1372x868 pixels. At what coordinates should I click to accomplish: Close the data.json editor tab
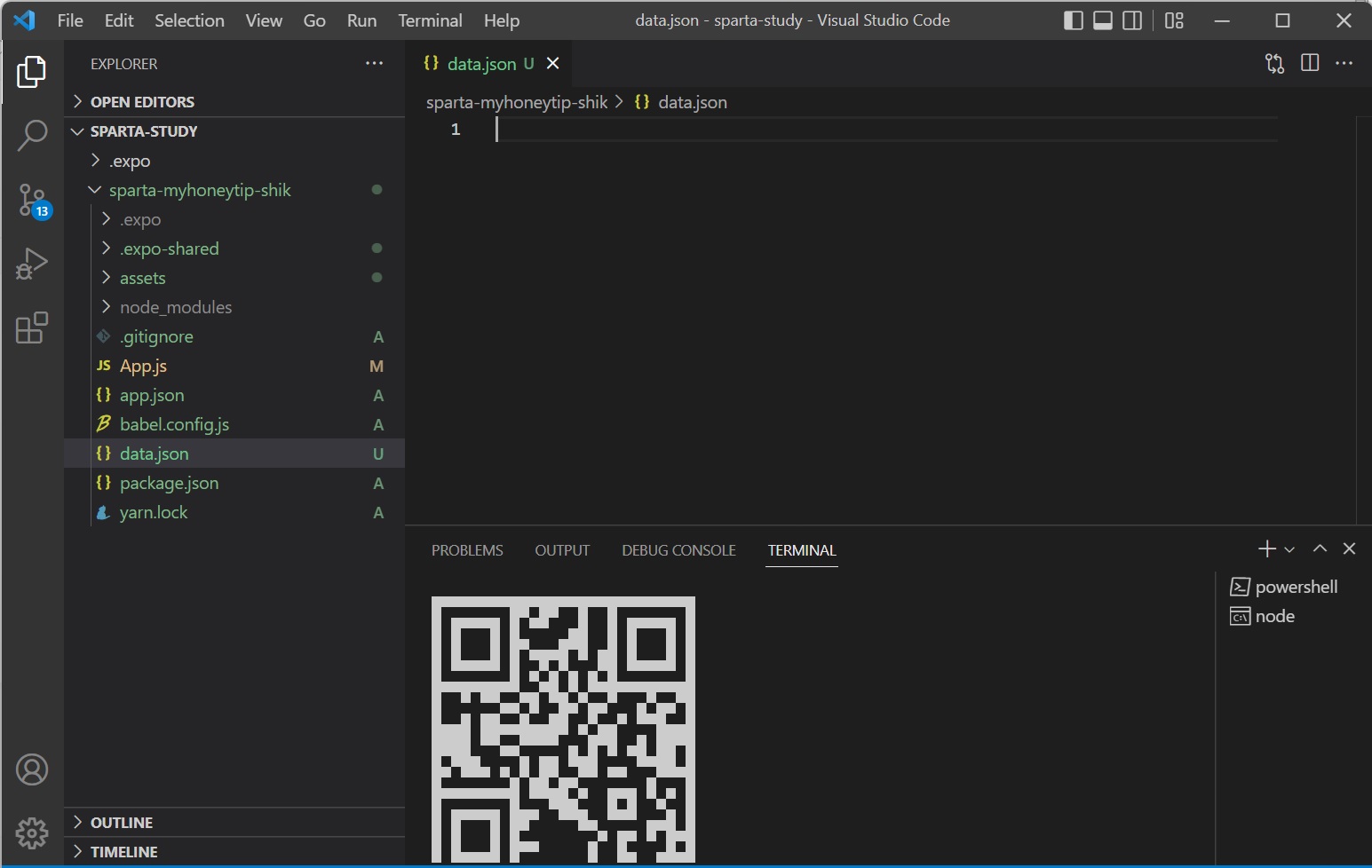tap(552, 63)
